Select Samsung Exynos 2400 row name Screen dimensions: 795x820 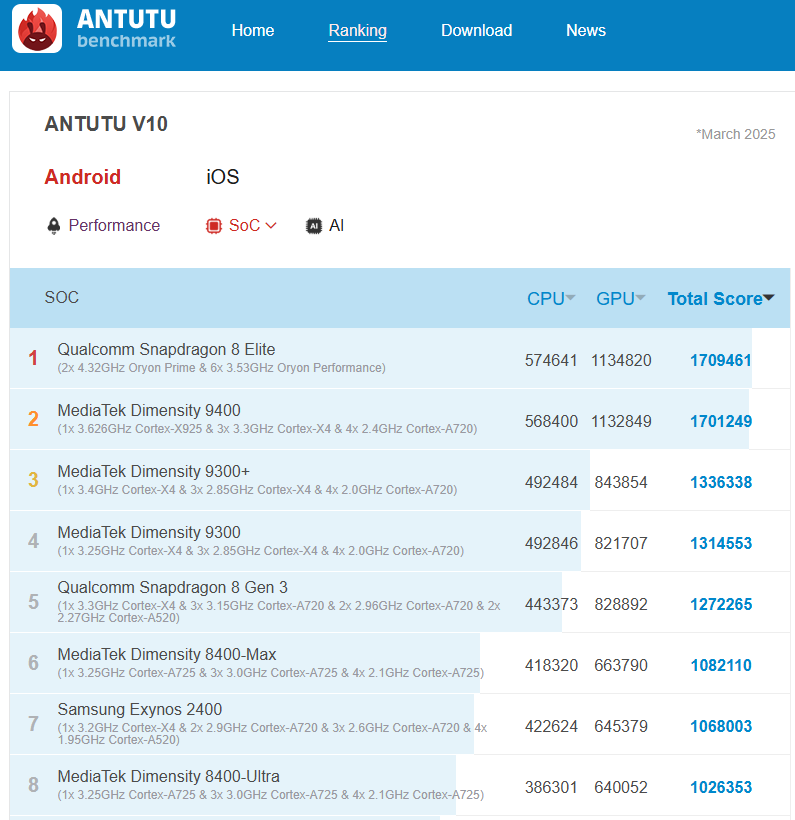click(140, 709)
